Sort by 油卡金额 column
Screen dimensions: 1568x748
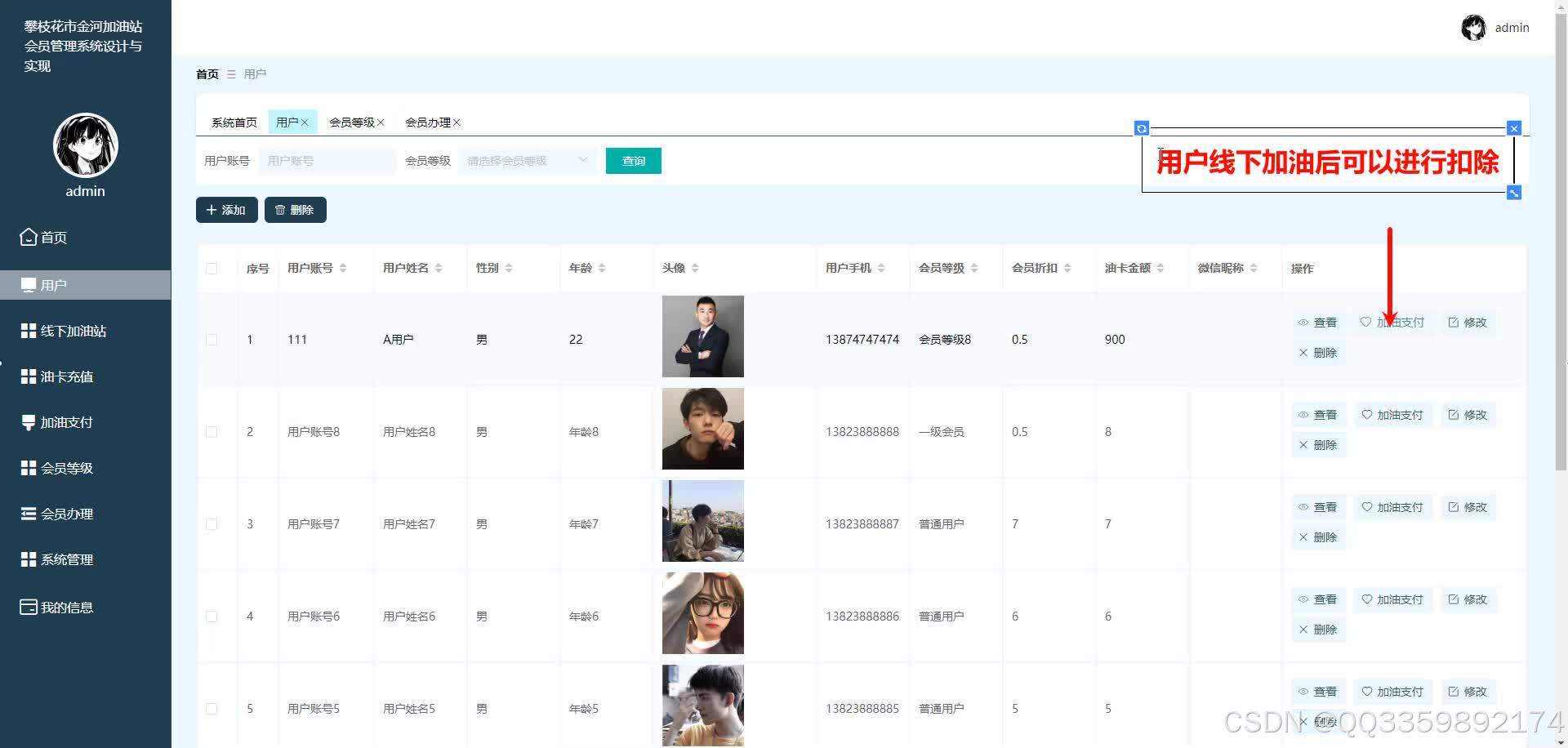tap(1160, 268)
